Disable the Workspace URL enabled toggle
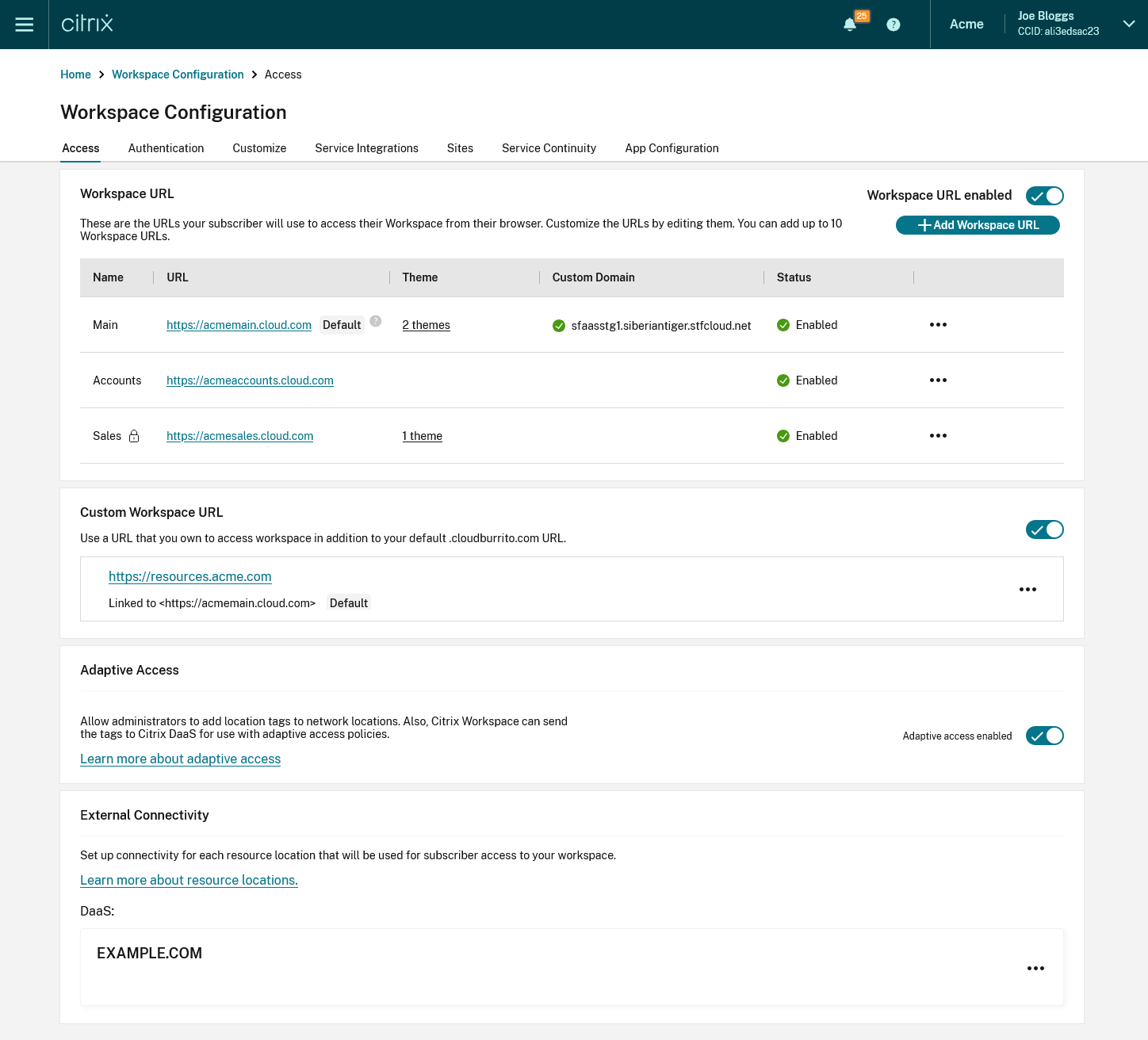The image size is (1148, 1040). click(x=1044, y=196)
